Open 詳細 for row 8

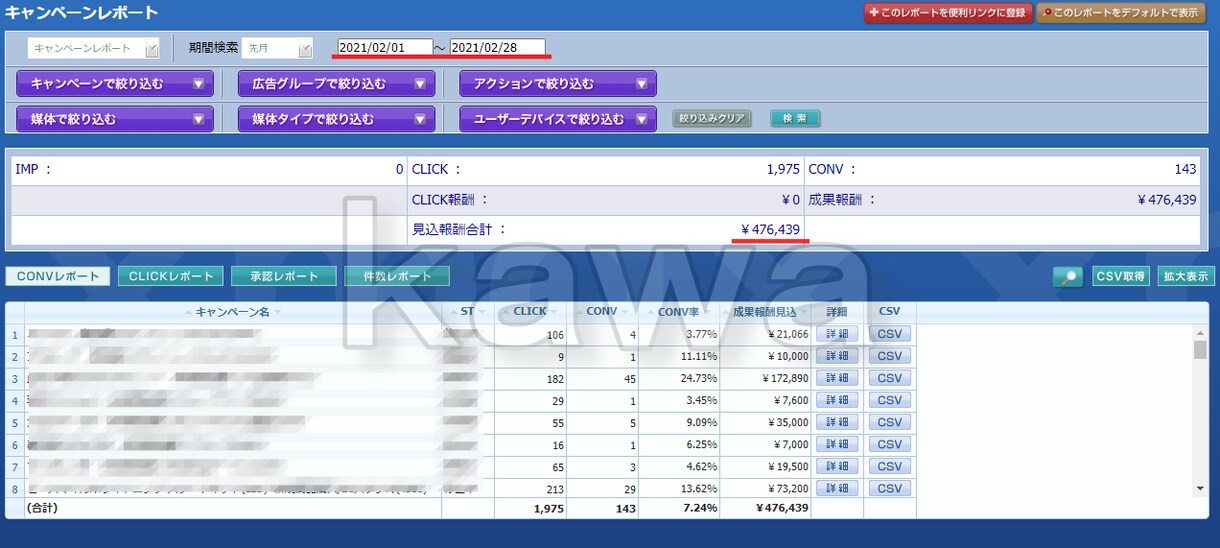[837, 488]
